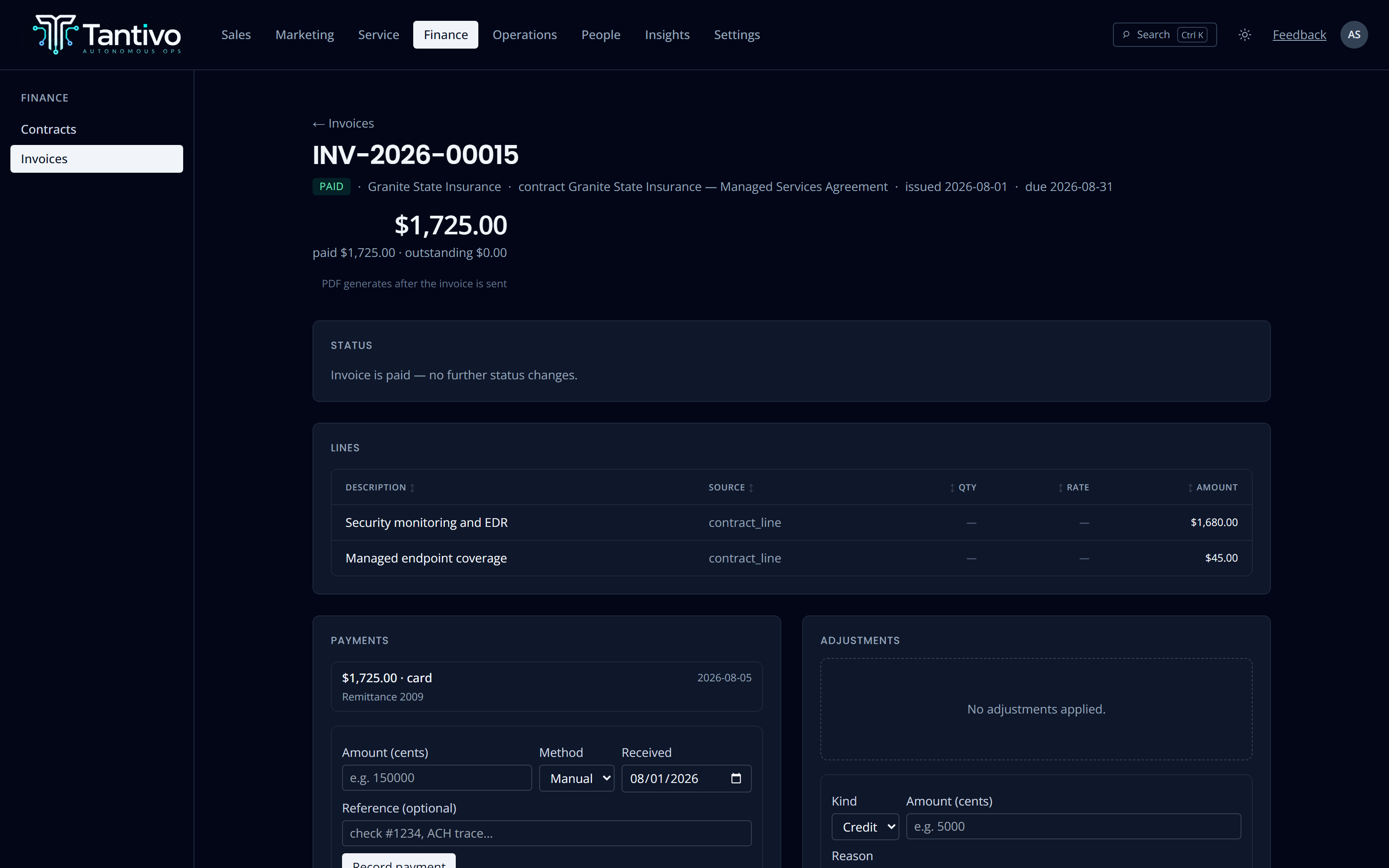Viewport: 1389px width, 868px height.
Task: Focus the adjustment Amount (cents) field
Action: [1073, 827]
